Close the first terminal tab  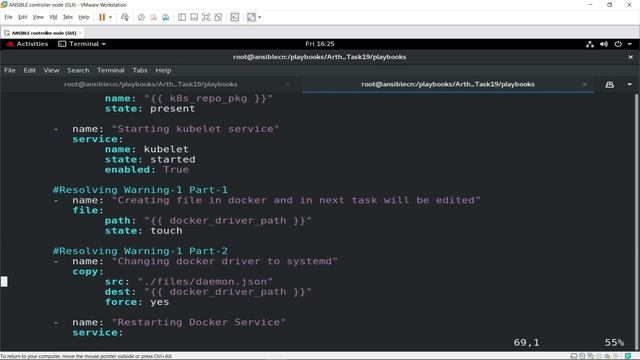tap(287, 84)
